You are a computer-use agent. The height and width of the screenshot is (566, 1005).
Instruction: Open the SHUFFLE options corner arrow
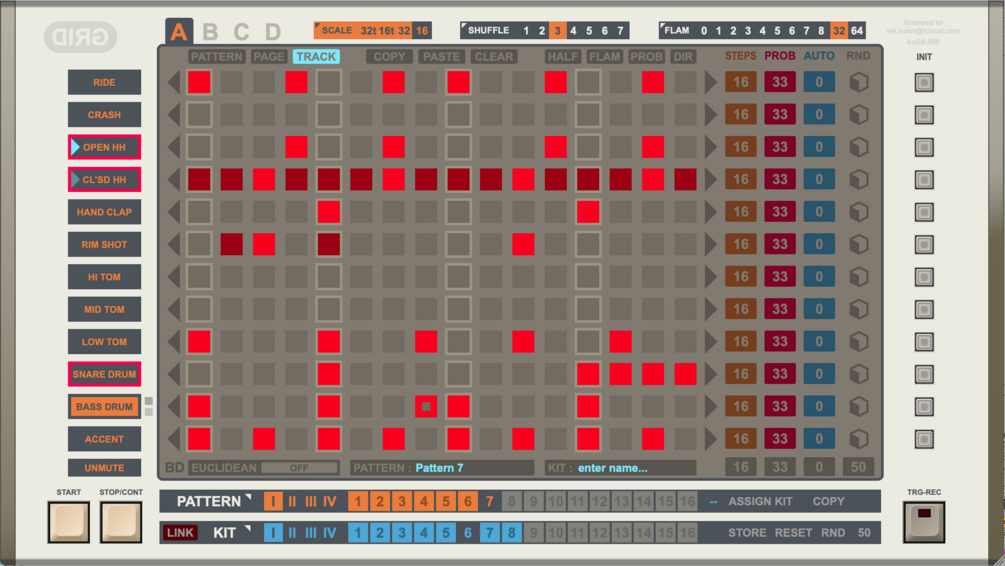464,26
